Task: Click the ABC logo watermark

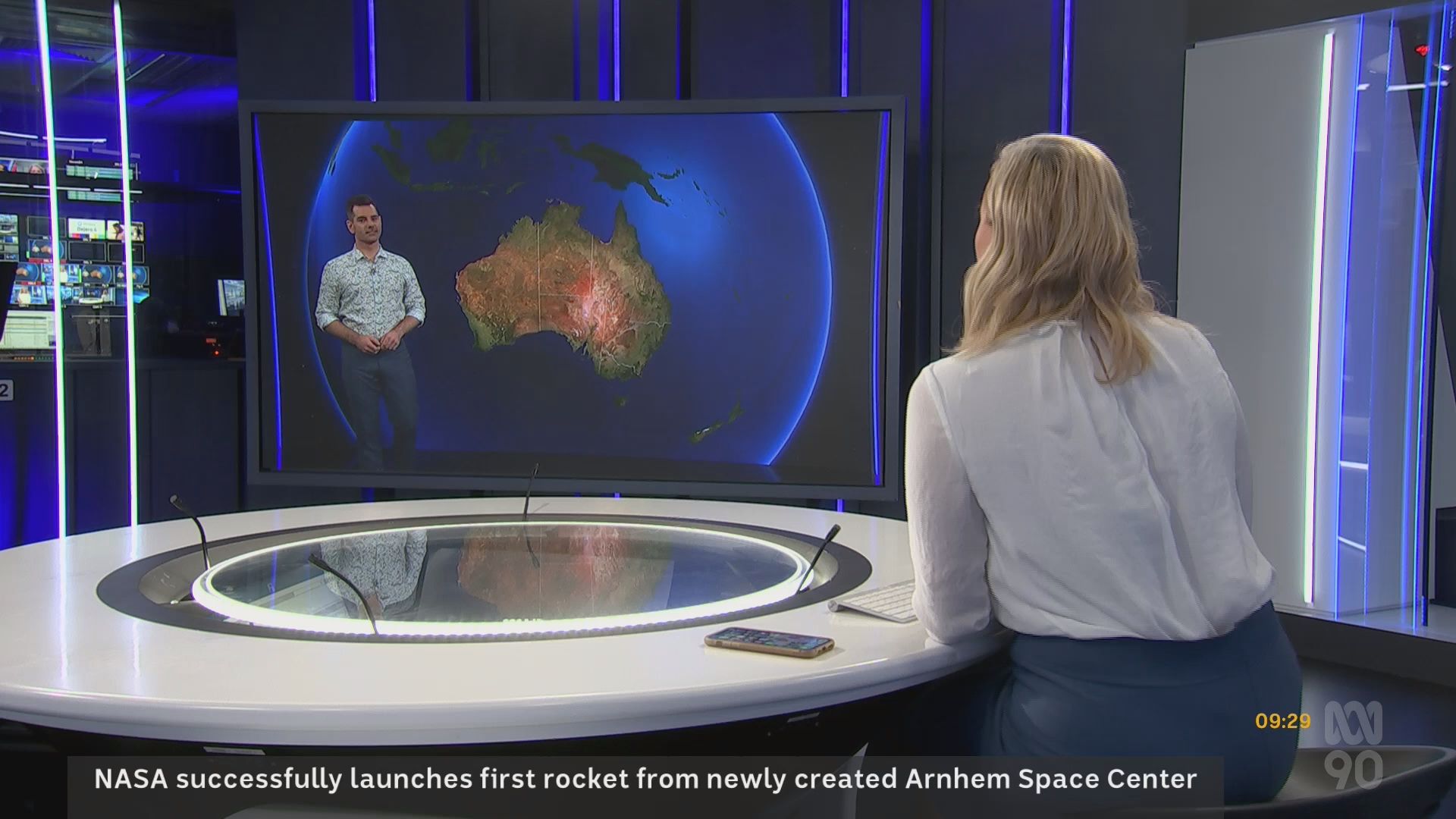Action: click(1354, 721)
